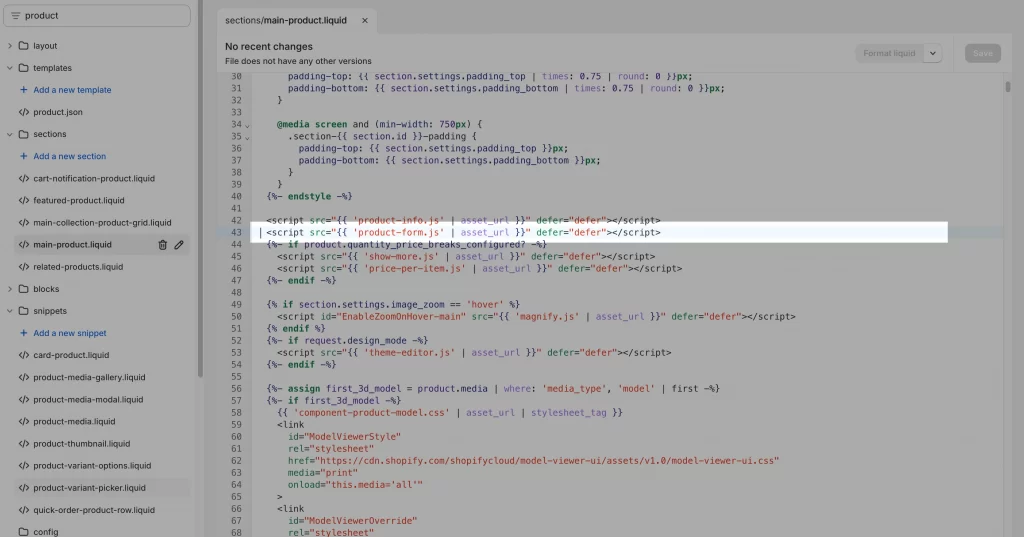Image resolution: width=1024 pixels, height=537 pixels.
Task: Click the blocks folder icon
Action: [x=24, y=289]
